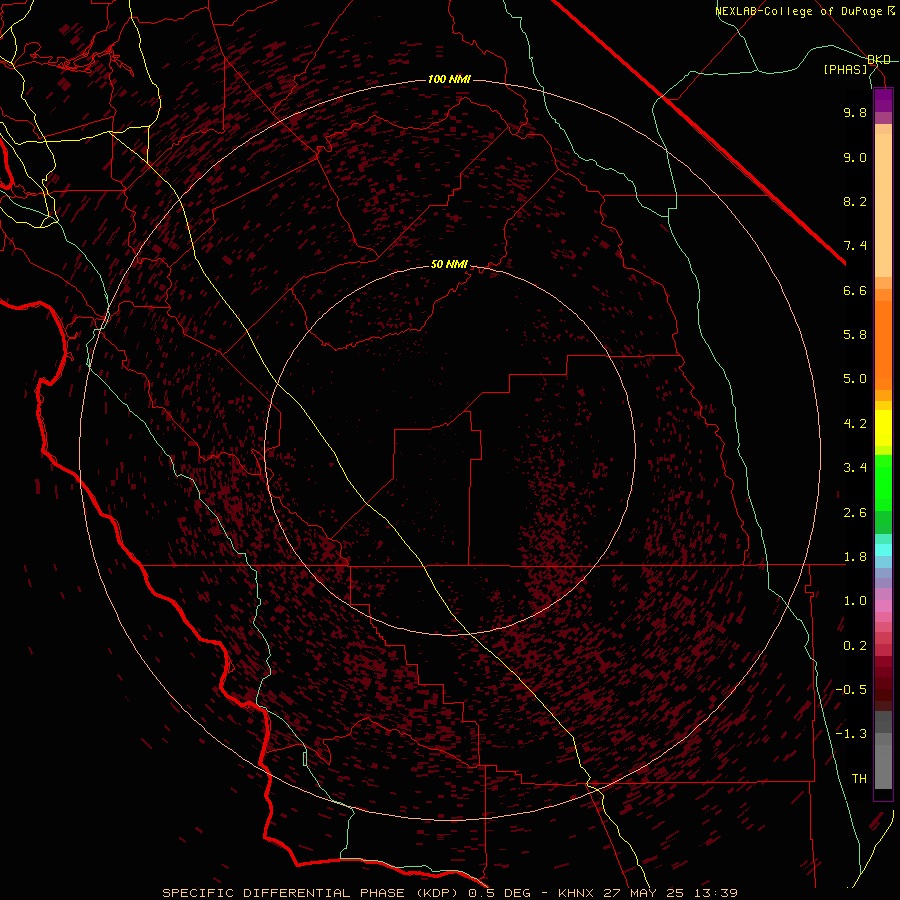Click the 5.8 legend value
Screen dimensions: 900x900
click(855, 335)
